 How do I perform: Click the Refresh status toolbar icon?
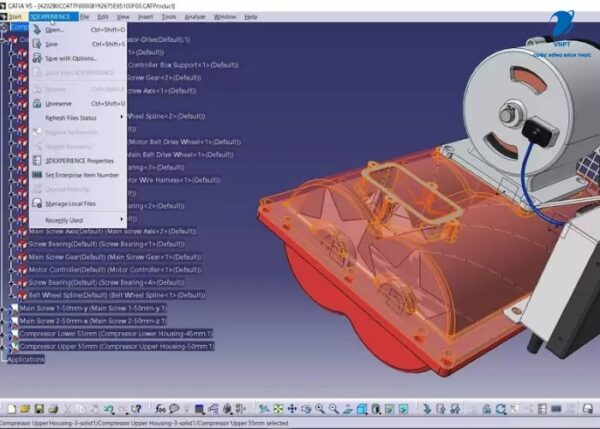pos(501,409)
